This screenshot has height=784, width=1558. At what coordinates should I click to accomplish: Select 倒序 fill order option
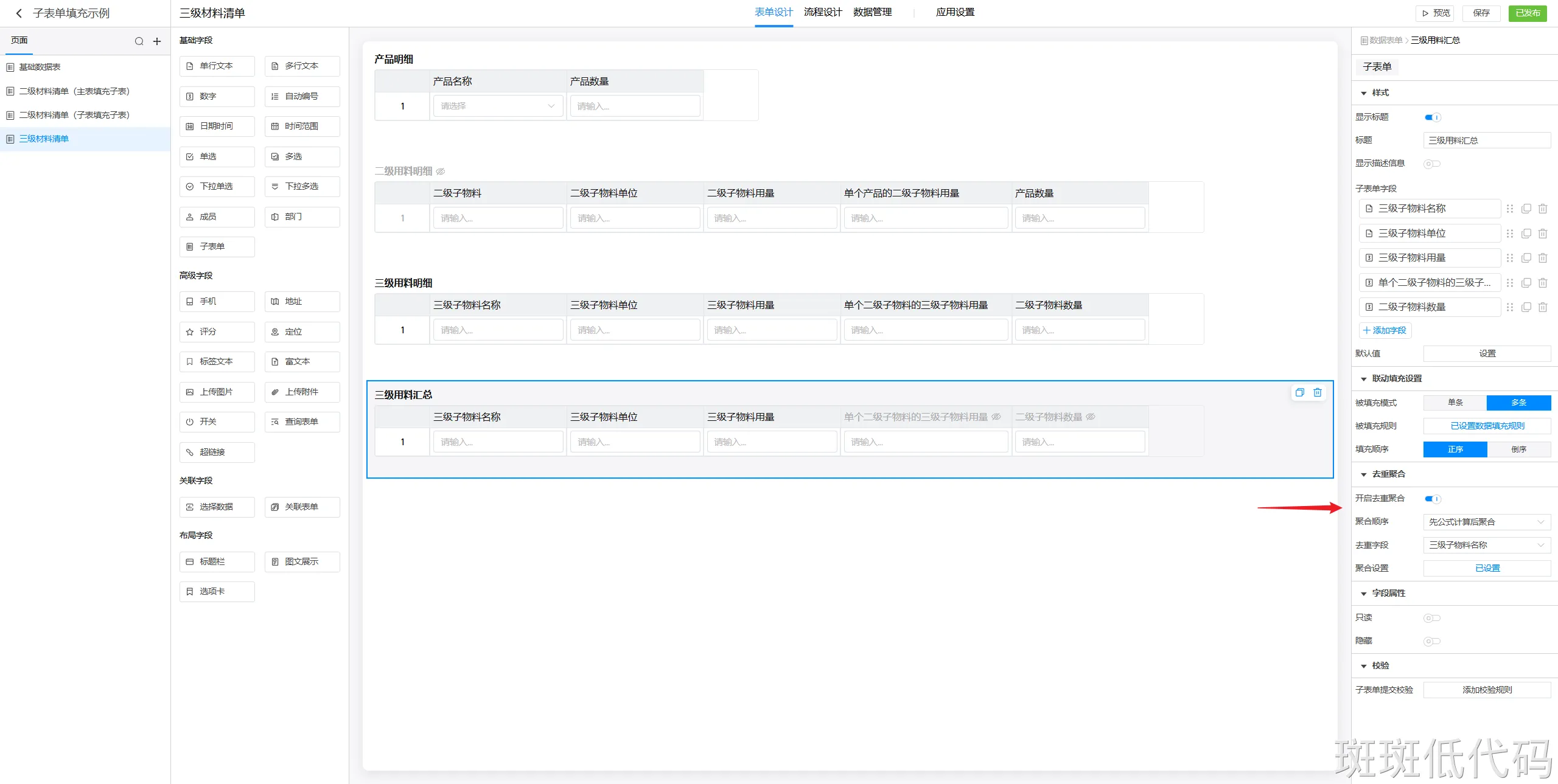(1518, 449)
